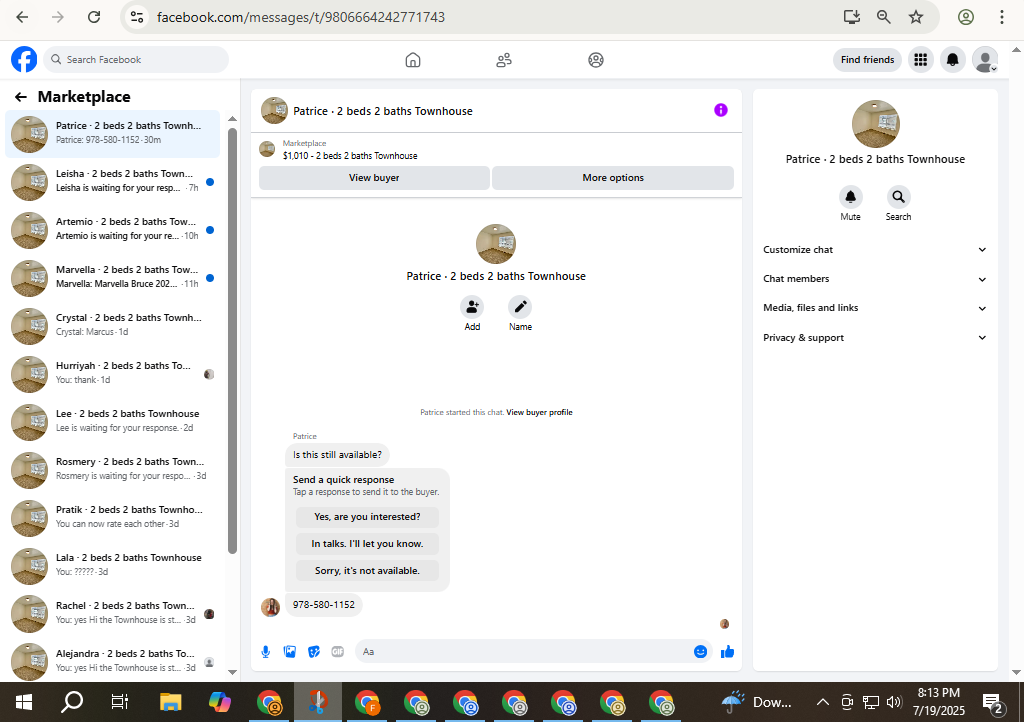Mute conversation with bell icon

[x=850, y=196]
